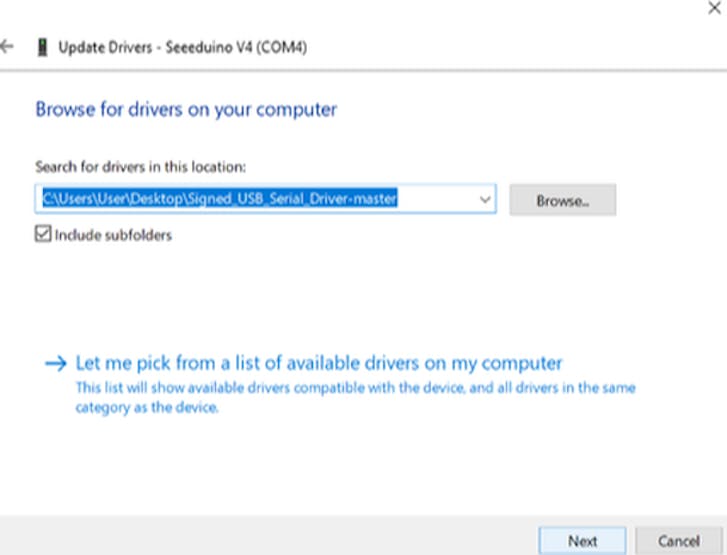727x555 pixels.
Task: Click the Update Drivers - Seeeduino V4 title
Action: click(183, 47)
